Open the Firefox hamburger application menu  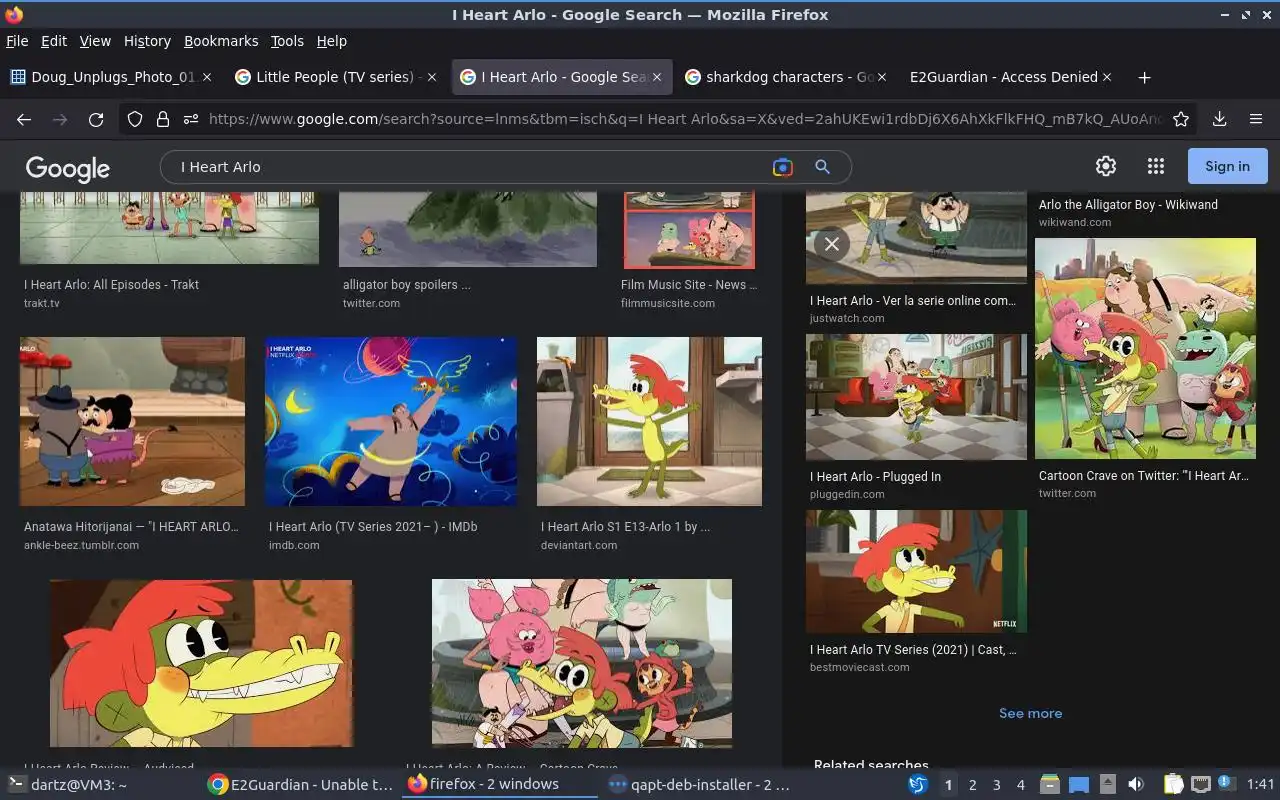coord(1256,119)
